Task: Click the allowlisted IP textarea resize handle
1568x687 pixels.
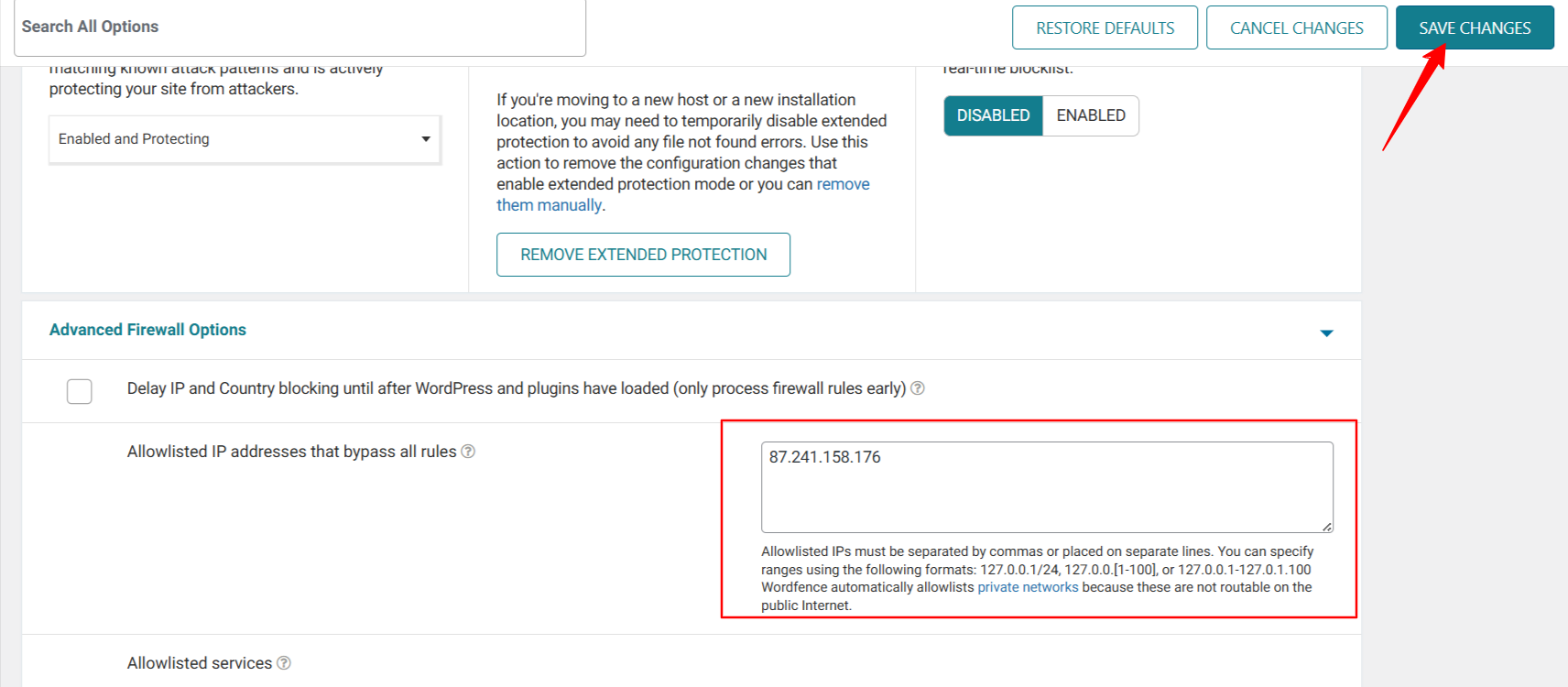Action: pyautogui.click(x=1326, y=526)
